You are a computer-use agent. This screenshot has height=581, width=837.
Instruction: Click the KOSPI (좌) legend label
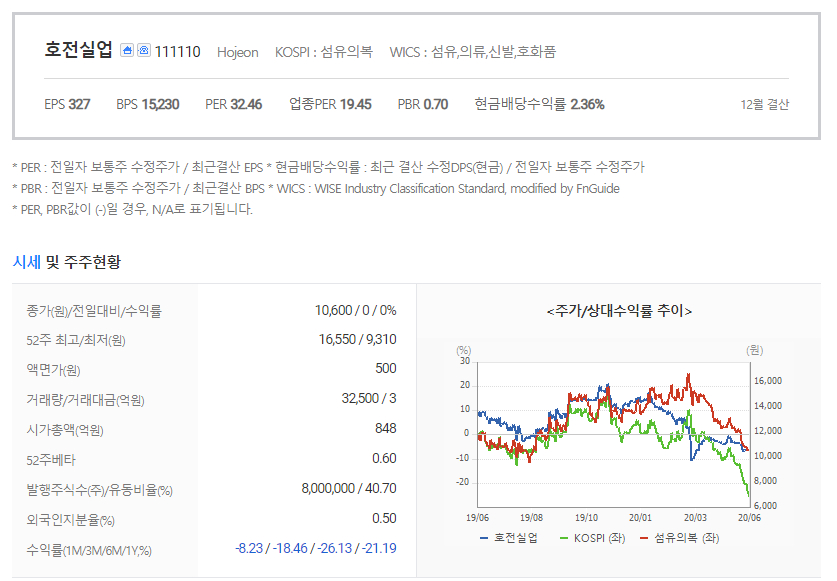click(599, 538)
